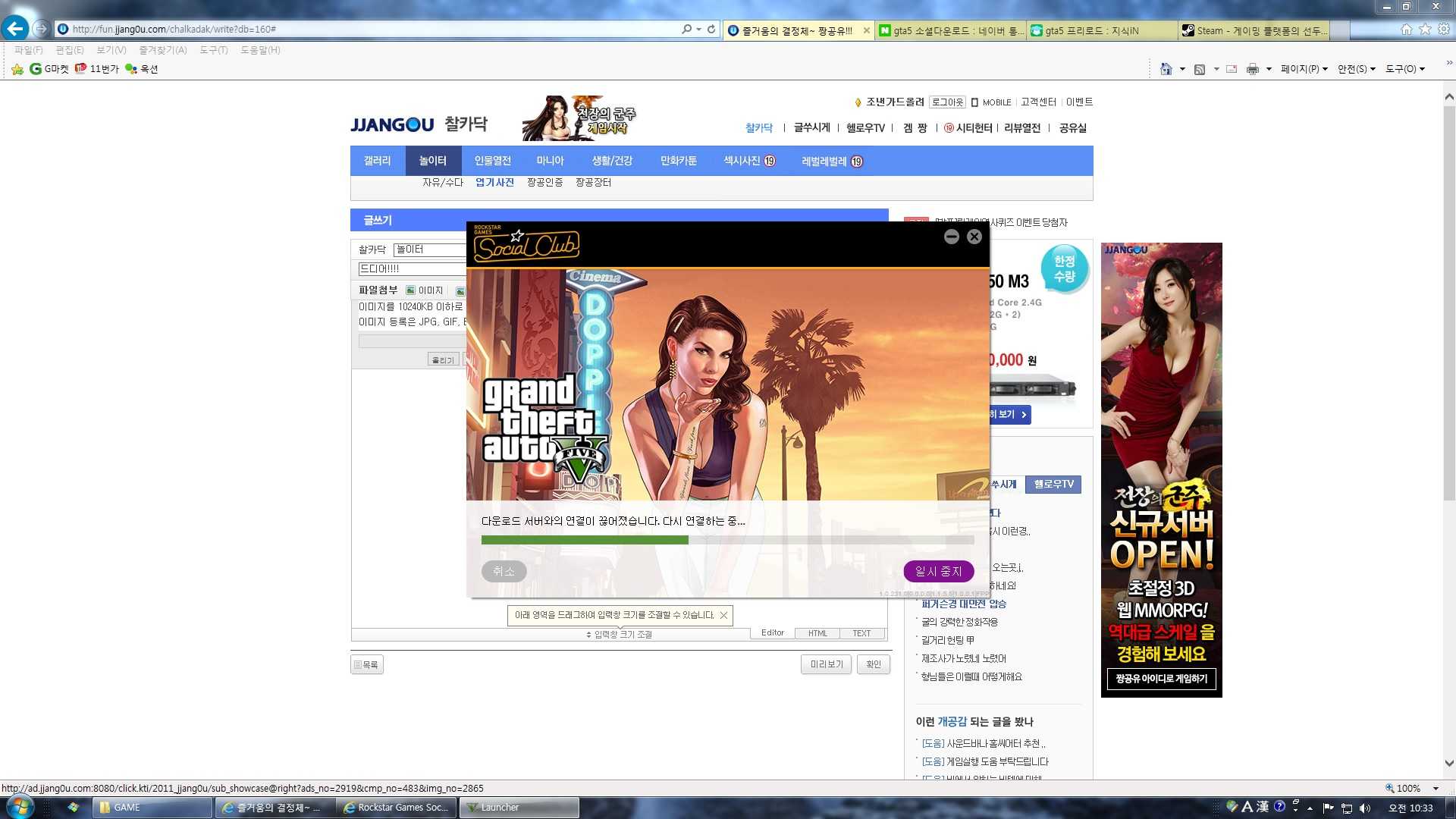Image resolution: width=1456 pixels, height=819 pixels.
Task: Close the Social Club launcher window
Action: click(x=974, y=237)
